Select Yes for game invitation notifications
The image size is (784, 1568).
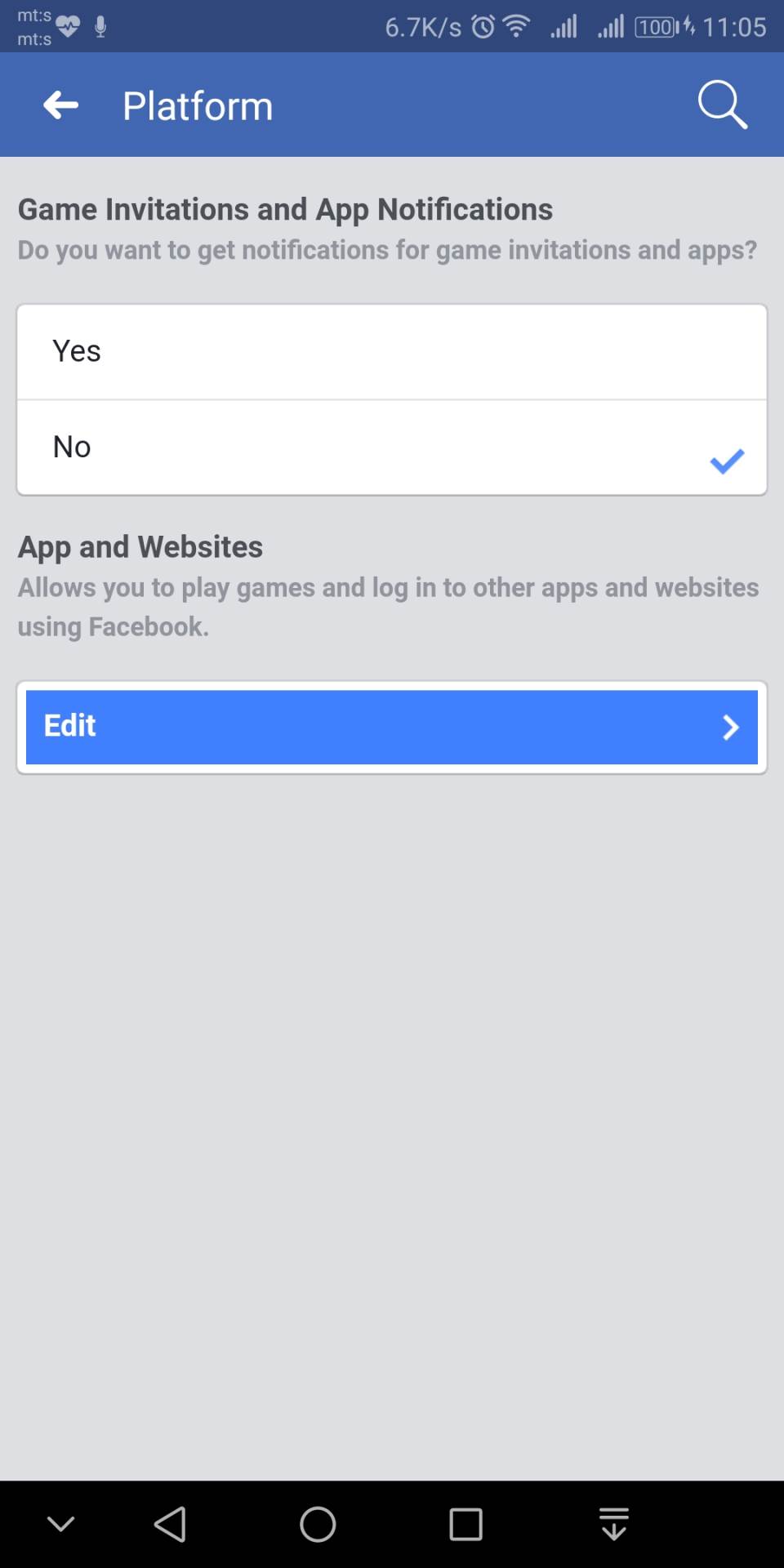(x=392, y=352)
